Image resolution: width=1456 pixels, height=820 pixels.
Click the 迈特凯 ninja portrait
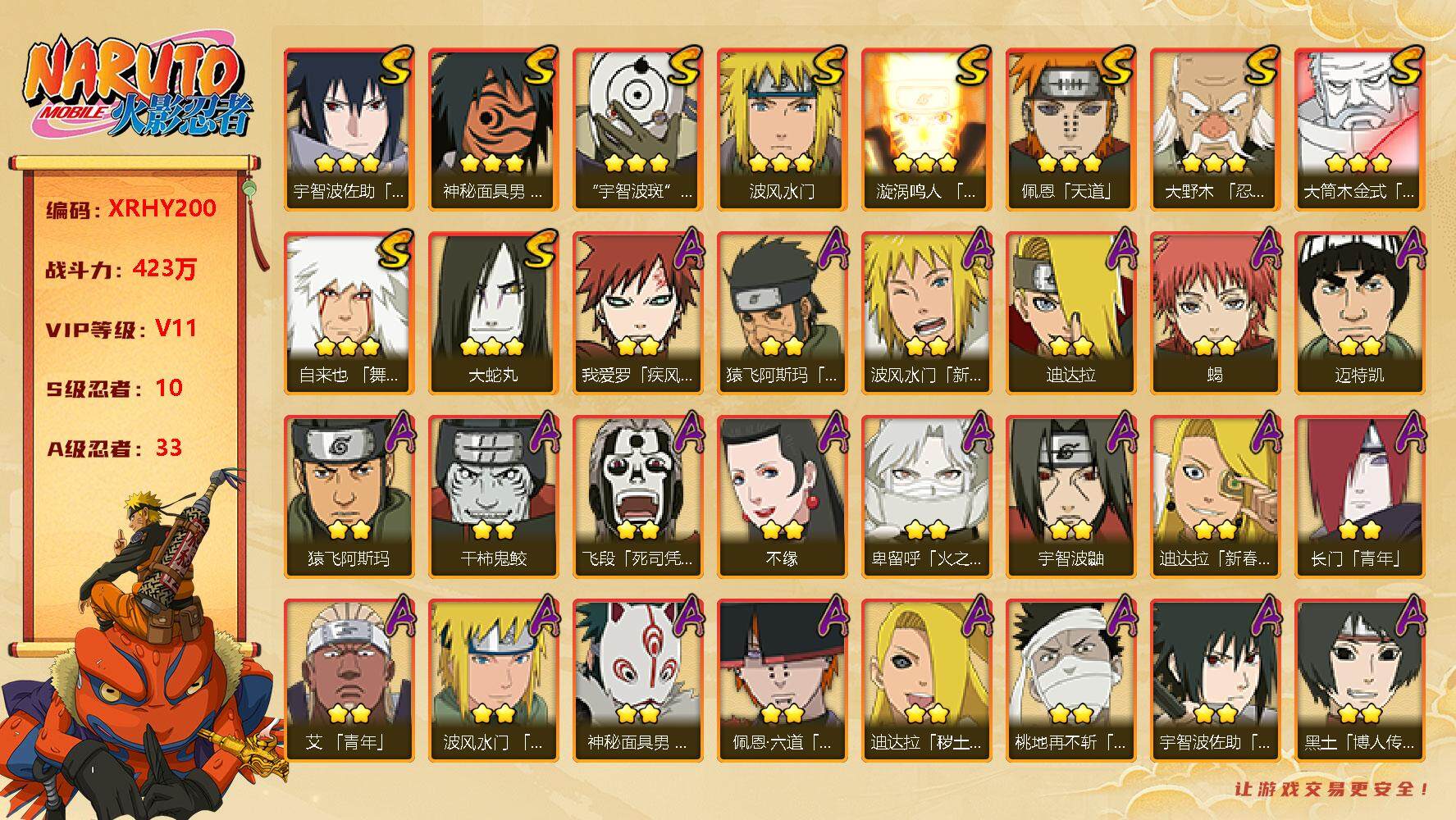[1359, 312]
